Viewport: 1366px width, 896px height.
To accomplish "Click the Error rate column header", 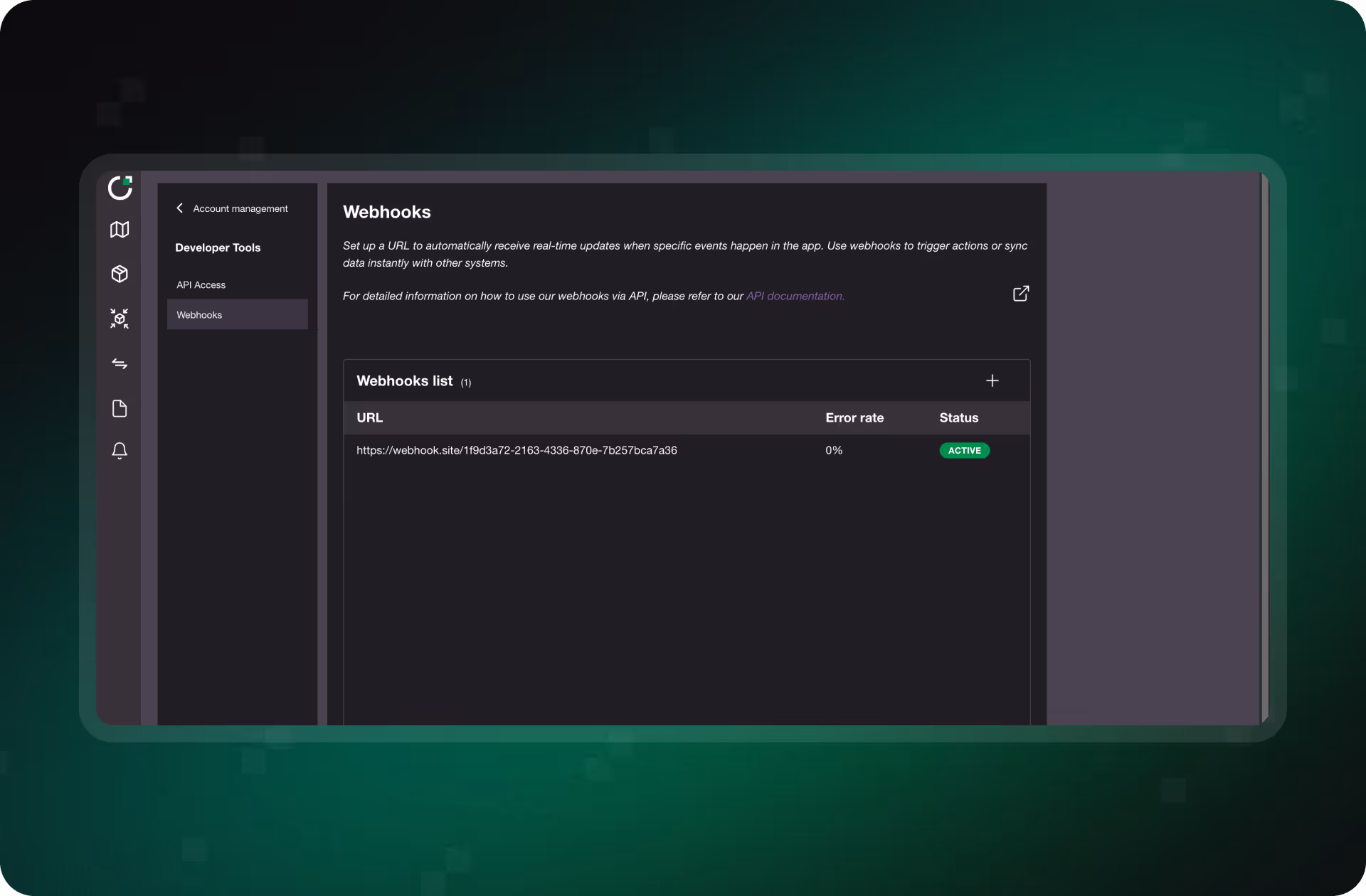I will (x=854, y=418).
